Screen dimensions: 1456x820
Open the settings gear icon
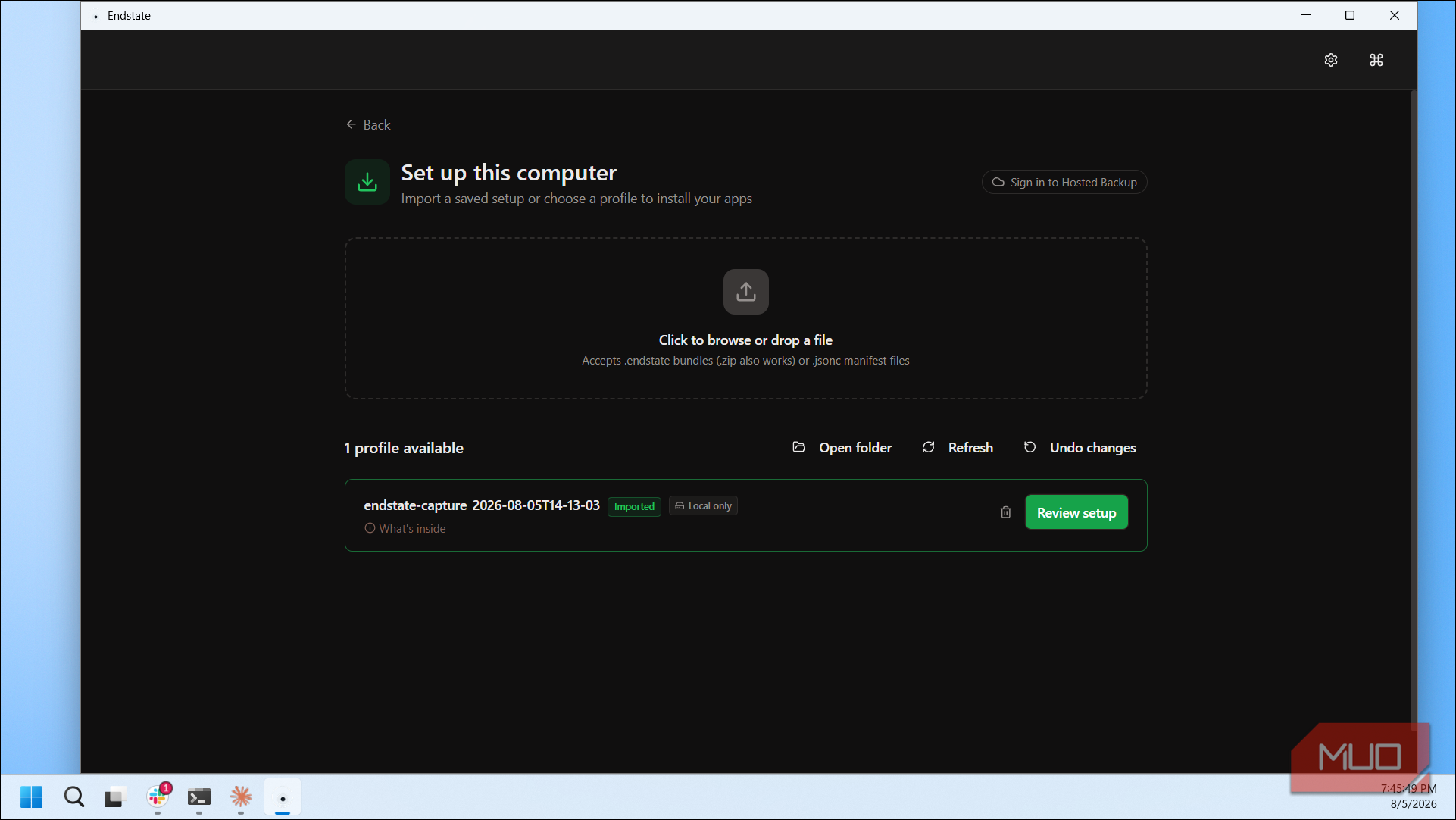point(1331,60)
